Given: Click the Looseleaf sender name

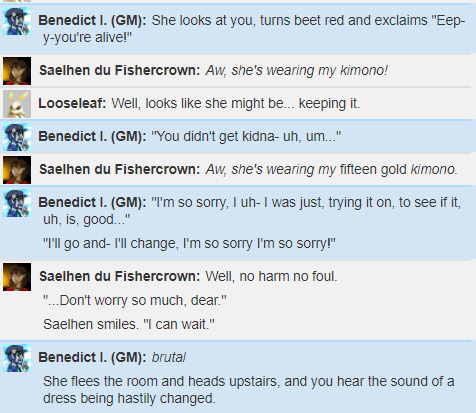Looking at the screenshot, I should (x=72, y=103).
